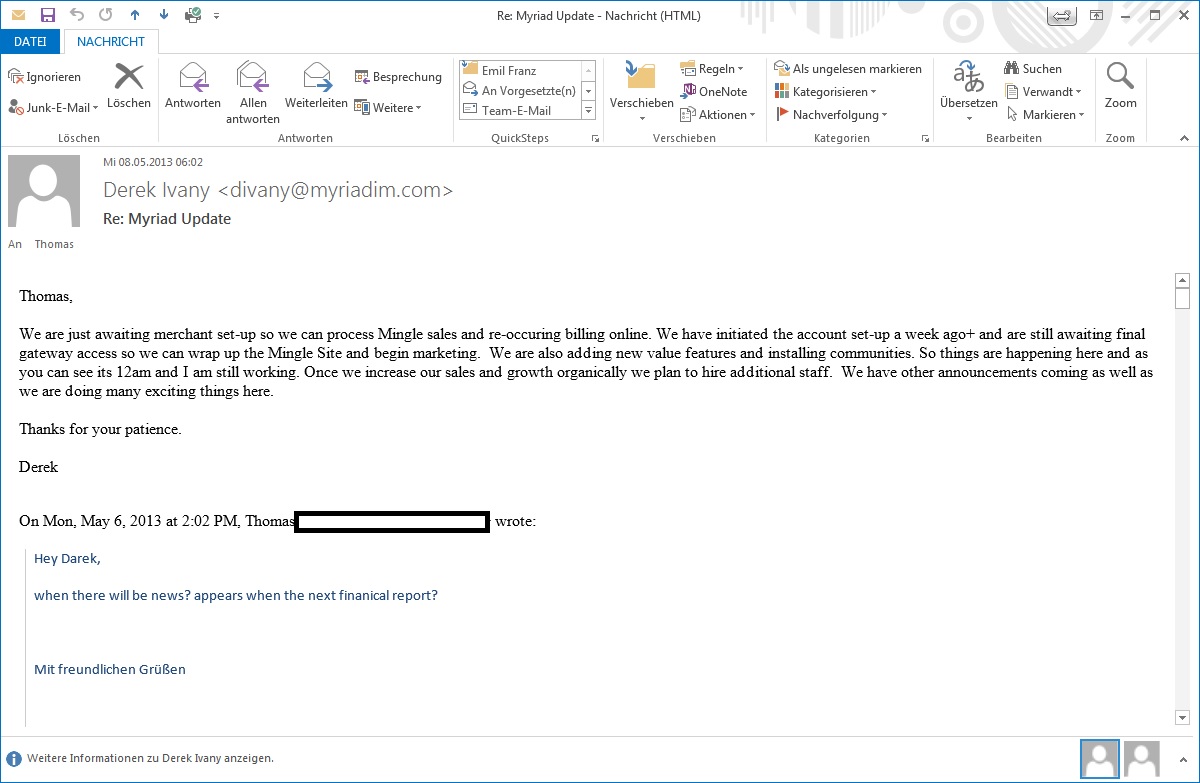This screenshot has width=1200, height=783.
Task: Show more information about Derek Ivany
Action: coord(140,758)
